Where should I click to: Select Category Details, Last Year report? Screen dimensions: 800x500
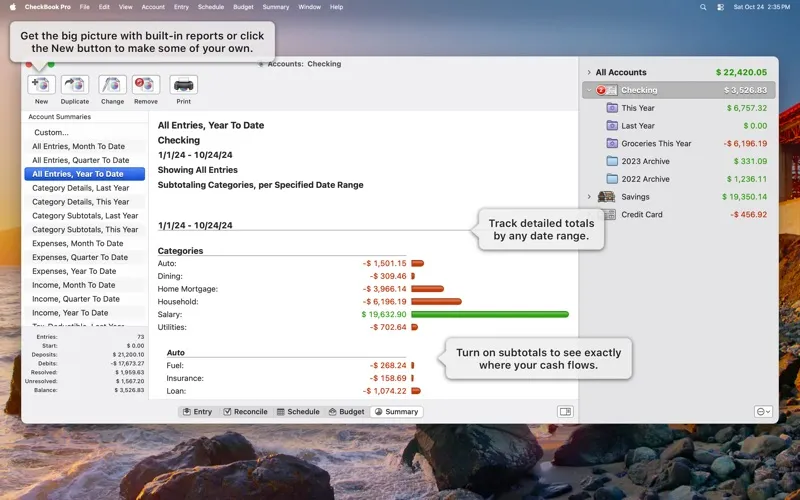tap(85, 188)
